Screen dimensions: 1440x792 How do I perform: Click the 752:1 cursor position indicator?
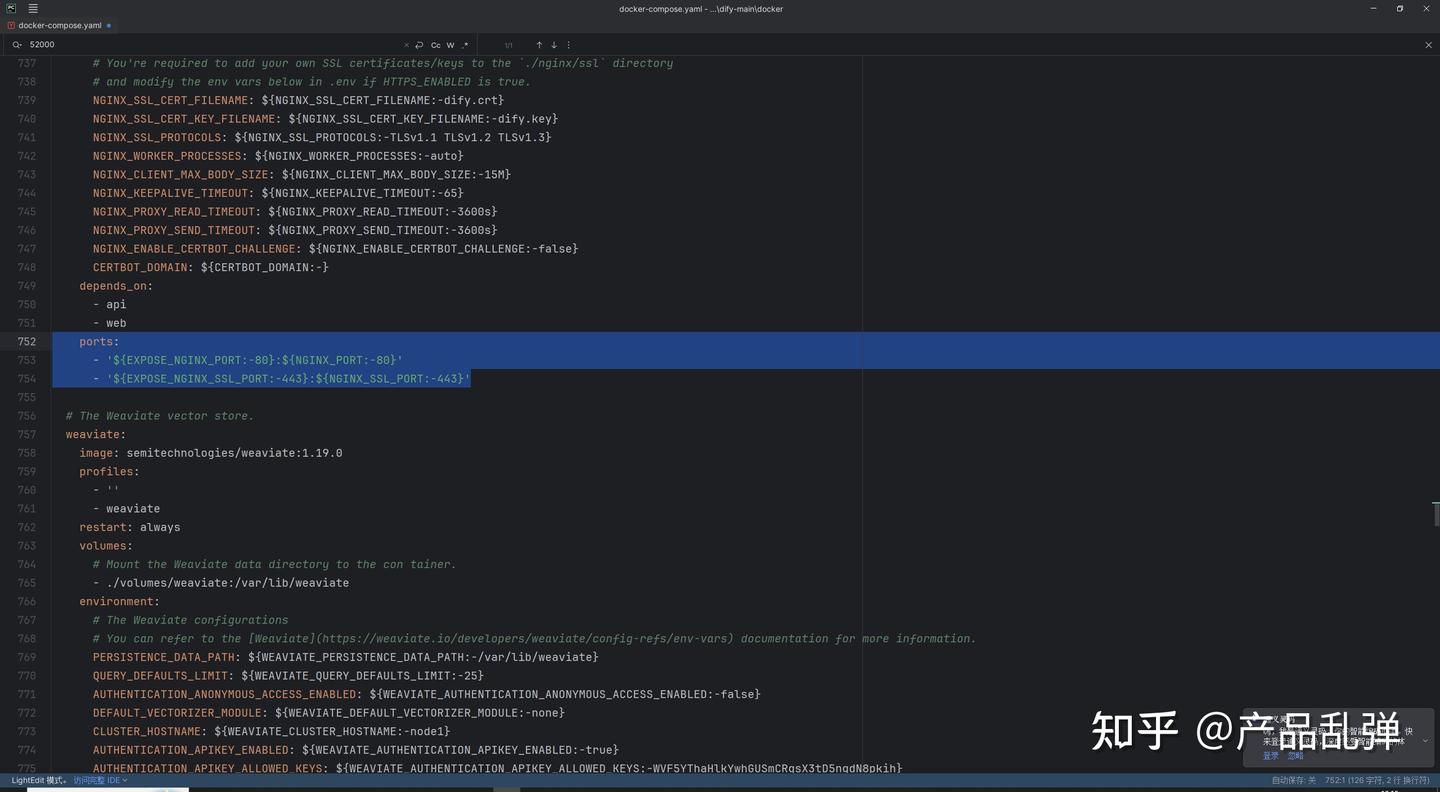click(x=1377, y=780)
